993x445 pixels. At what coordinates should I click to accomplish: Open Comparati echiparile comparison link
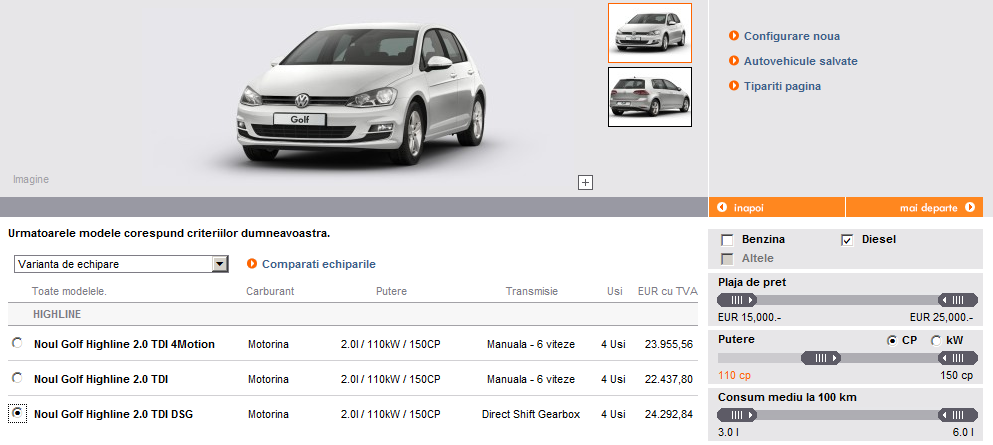[319, 264]
